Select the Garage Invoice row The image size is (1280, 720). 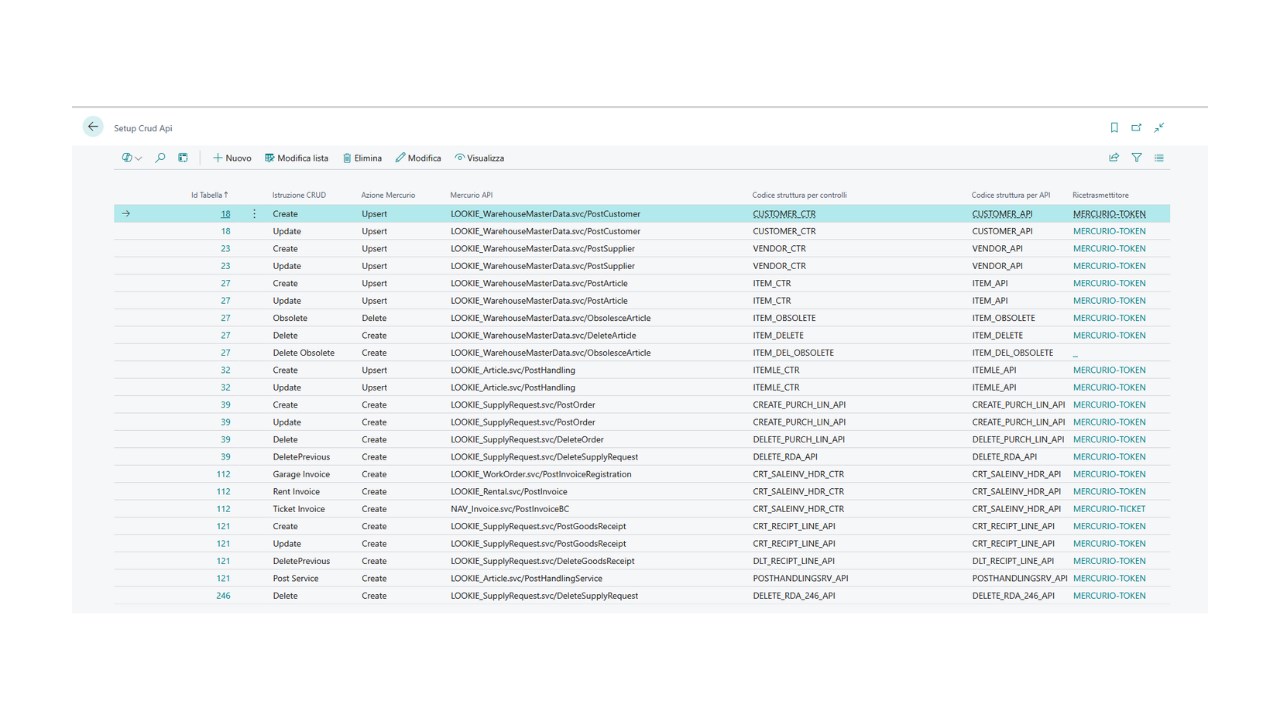click(641, 474)
